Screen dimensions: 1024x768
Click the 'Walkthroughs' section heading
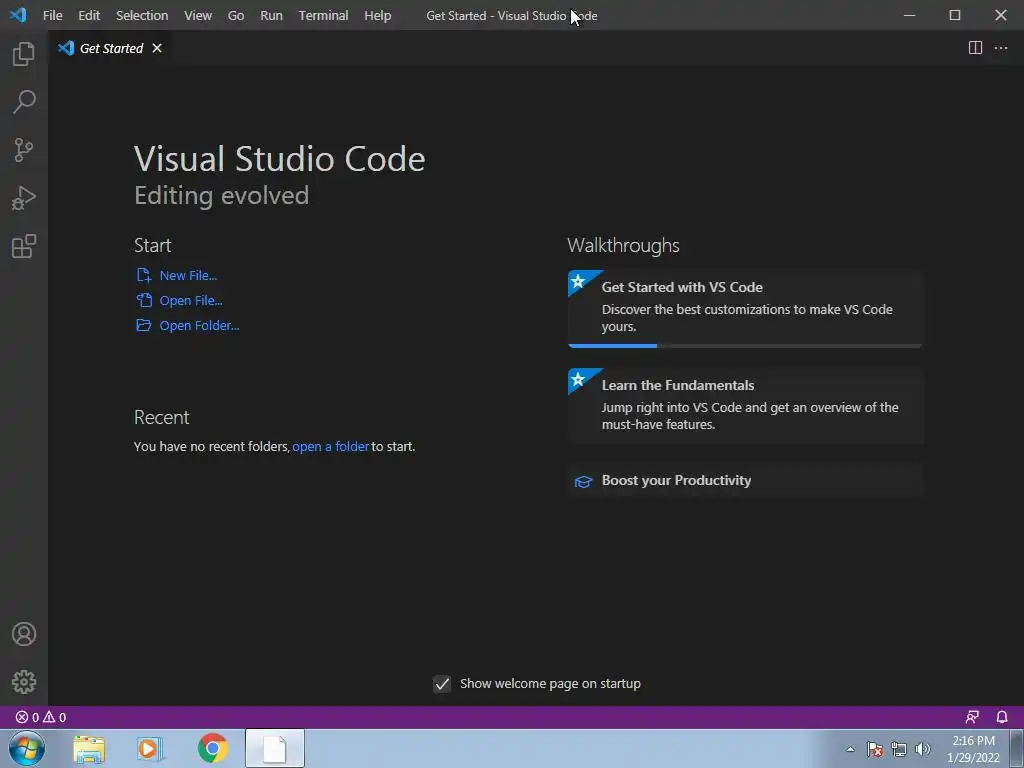click(x=623, y=246)
